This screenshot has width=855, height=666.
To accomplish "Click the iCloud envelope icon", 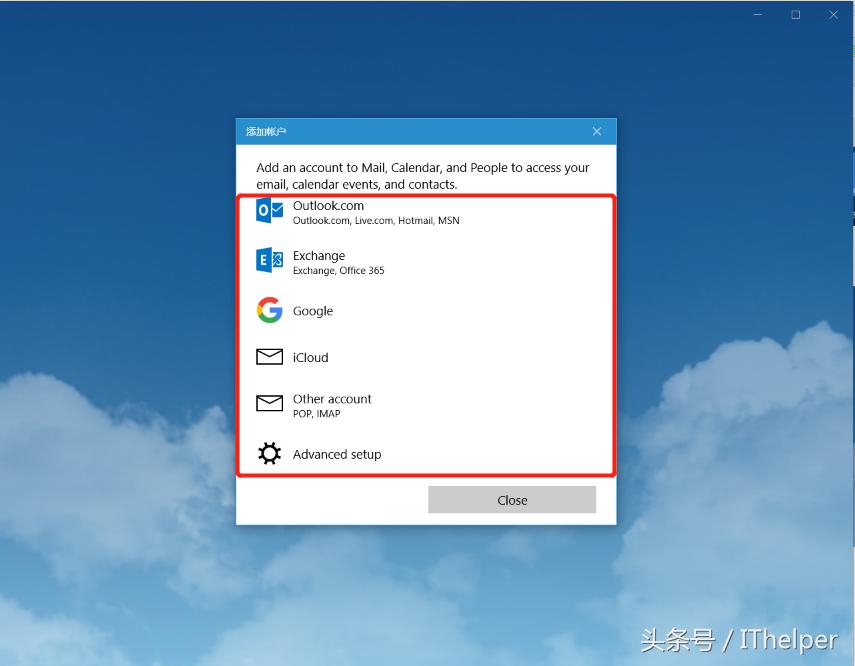I will click(x=270, y=357).
